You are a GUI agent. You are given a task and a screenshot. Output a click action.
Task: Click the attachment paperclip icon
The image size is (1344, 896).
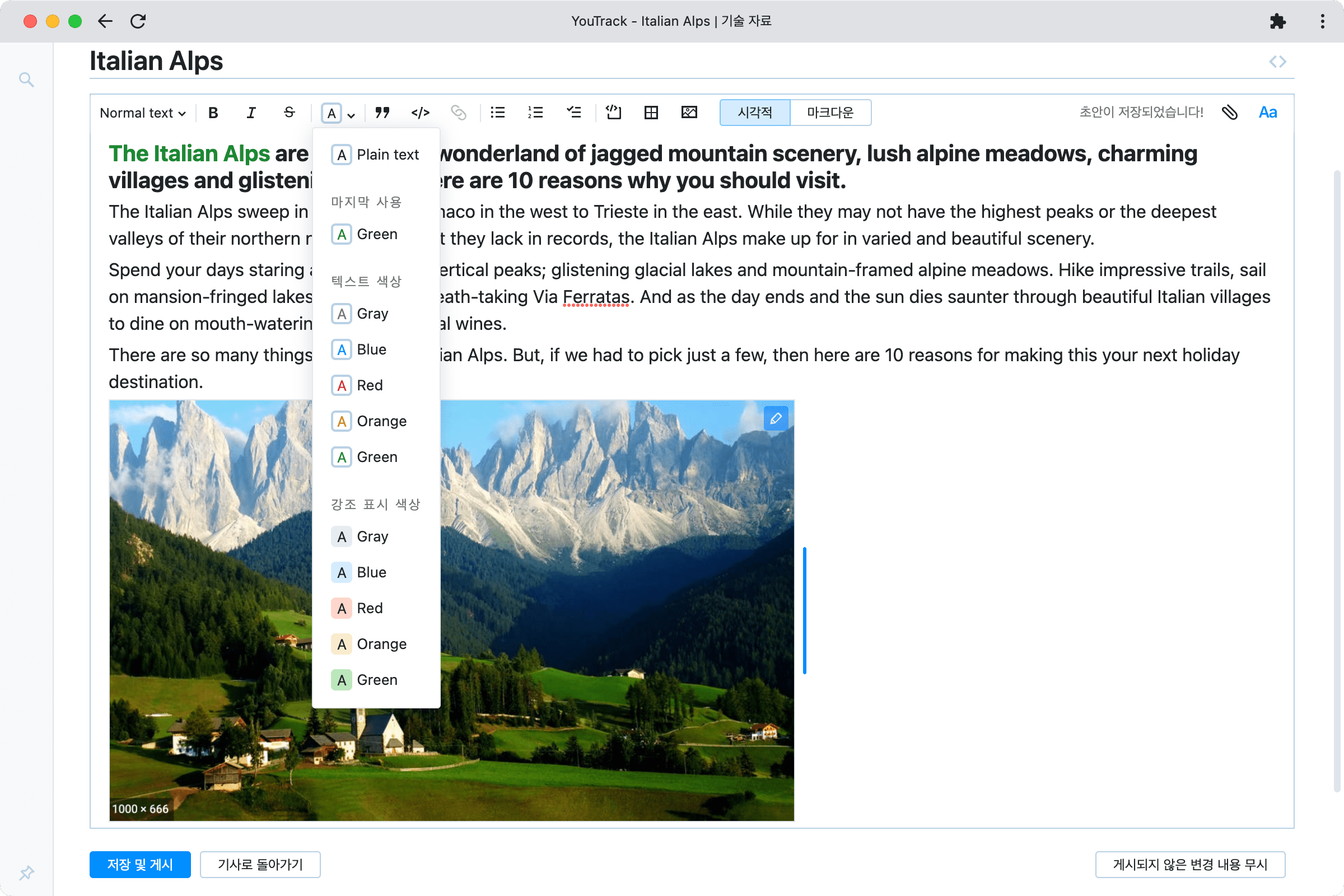[x=1229, y=113]
